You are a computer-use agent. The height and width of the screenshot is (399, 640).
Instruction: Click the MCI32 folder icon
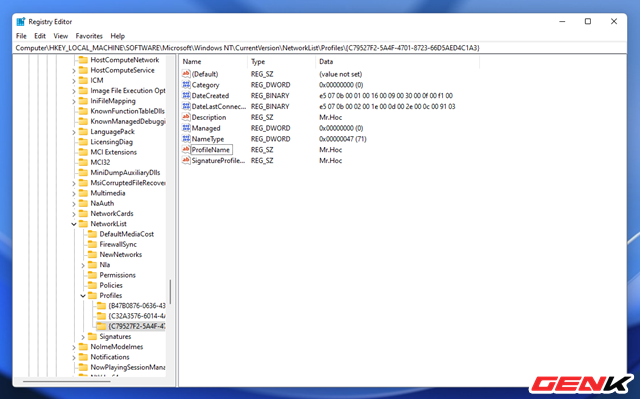(x=83, y=162)
